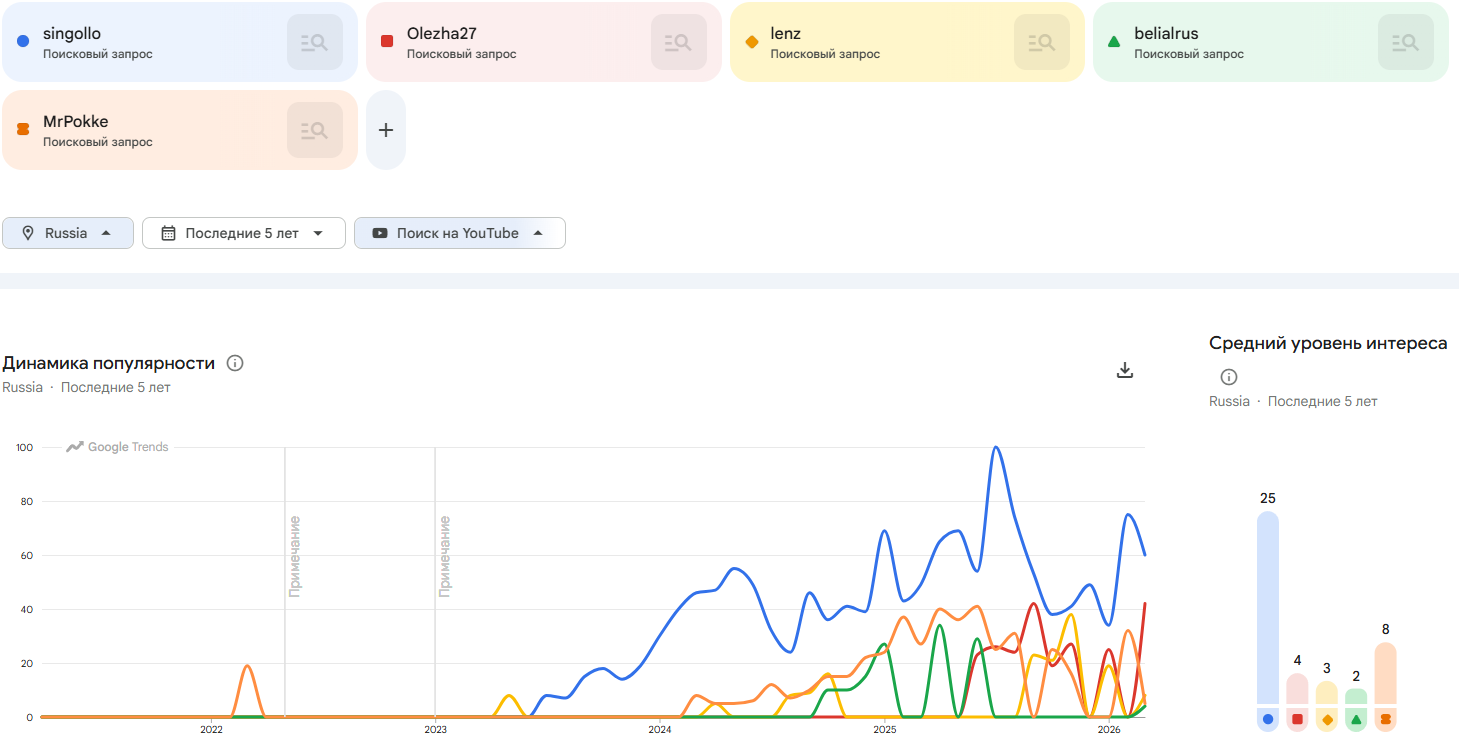Screen dimensions: 1459x741
Task: Click the second Примечание note marker
Action: pos(444,556)
